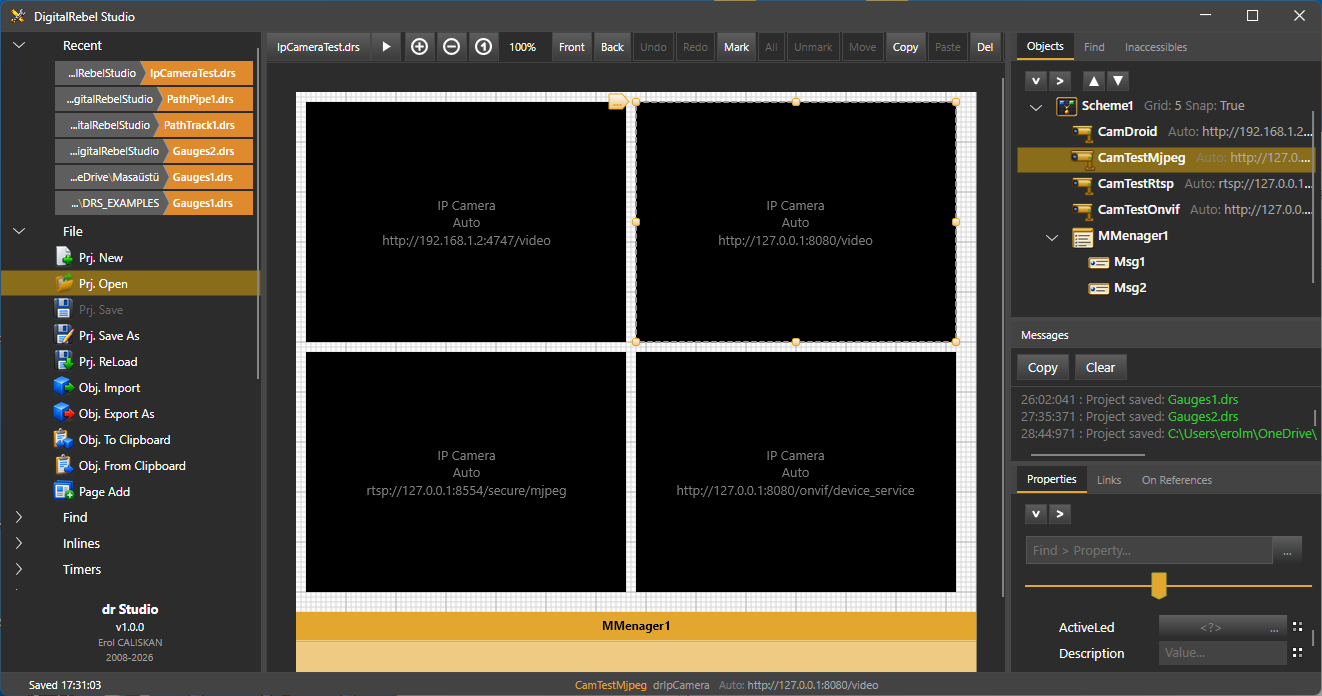Screen dimensions: 1322x696
Task: Open the On References tab
Action: click(1177, 480)
